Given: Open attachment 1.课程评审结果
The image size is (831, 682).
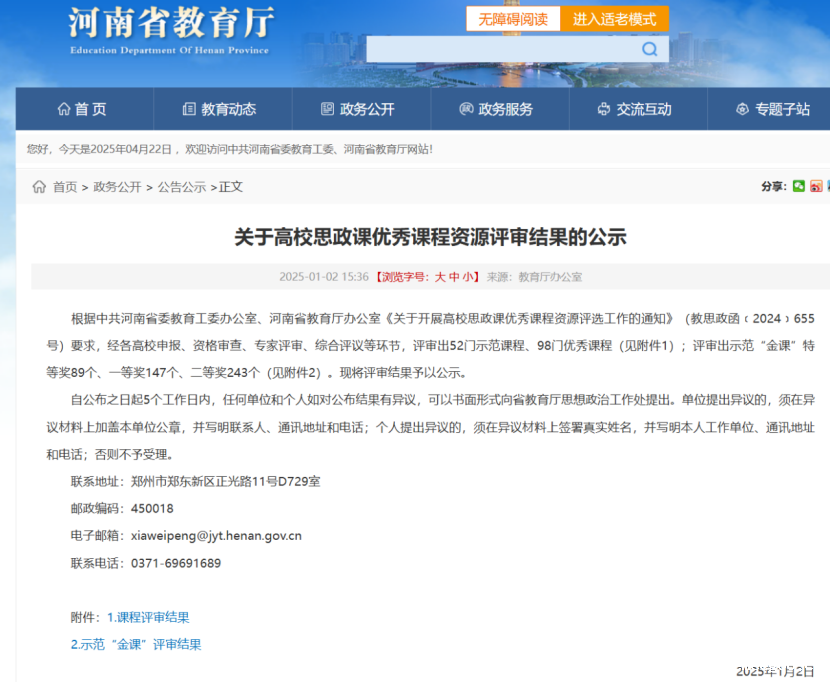Looking at the screenshot, I should click(148, 617).
